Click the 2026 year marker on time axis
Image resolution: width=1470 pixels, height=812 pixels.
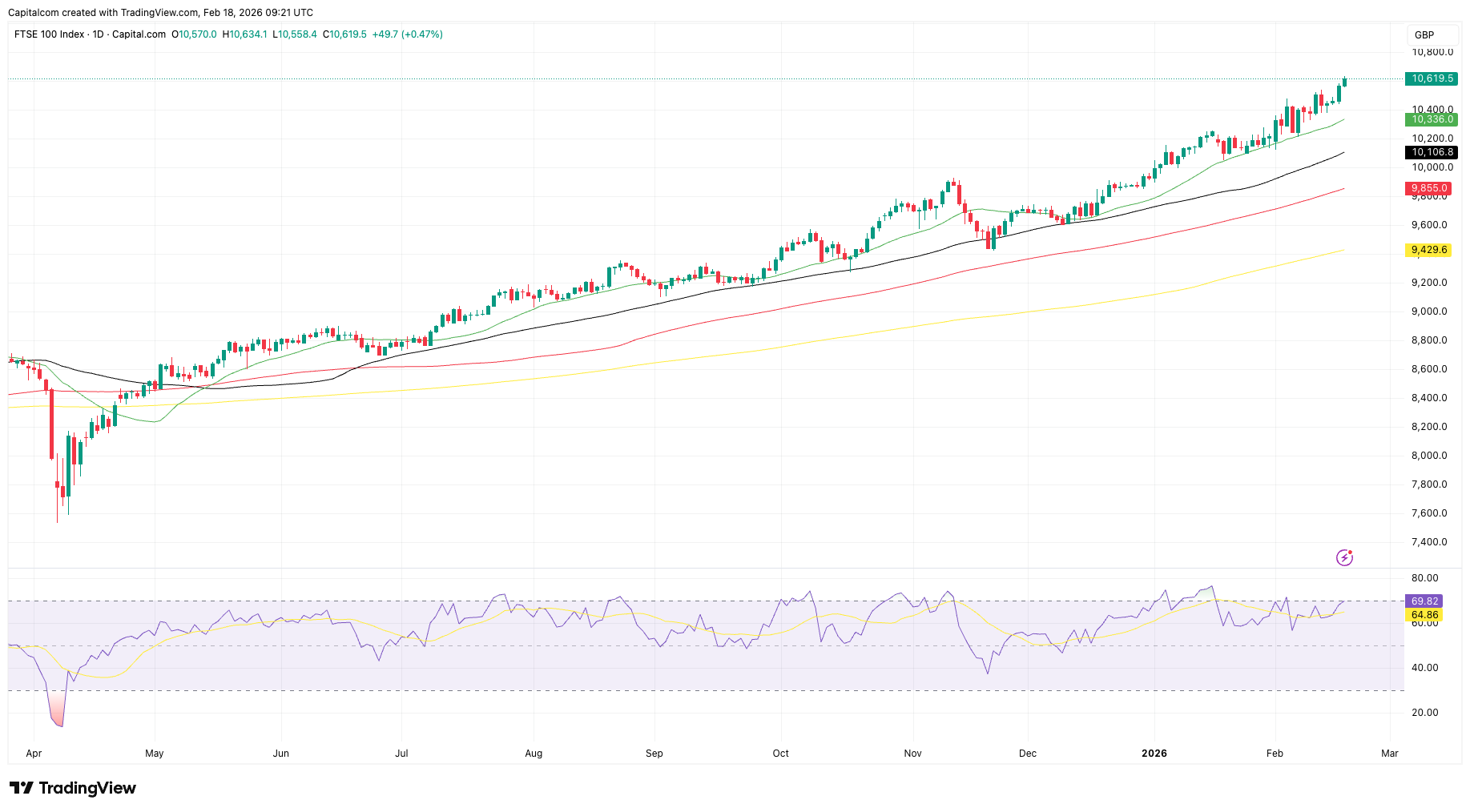[1154, 754]
